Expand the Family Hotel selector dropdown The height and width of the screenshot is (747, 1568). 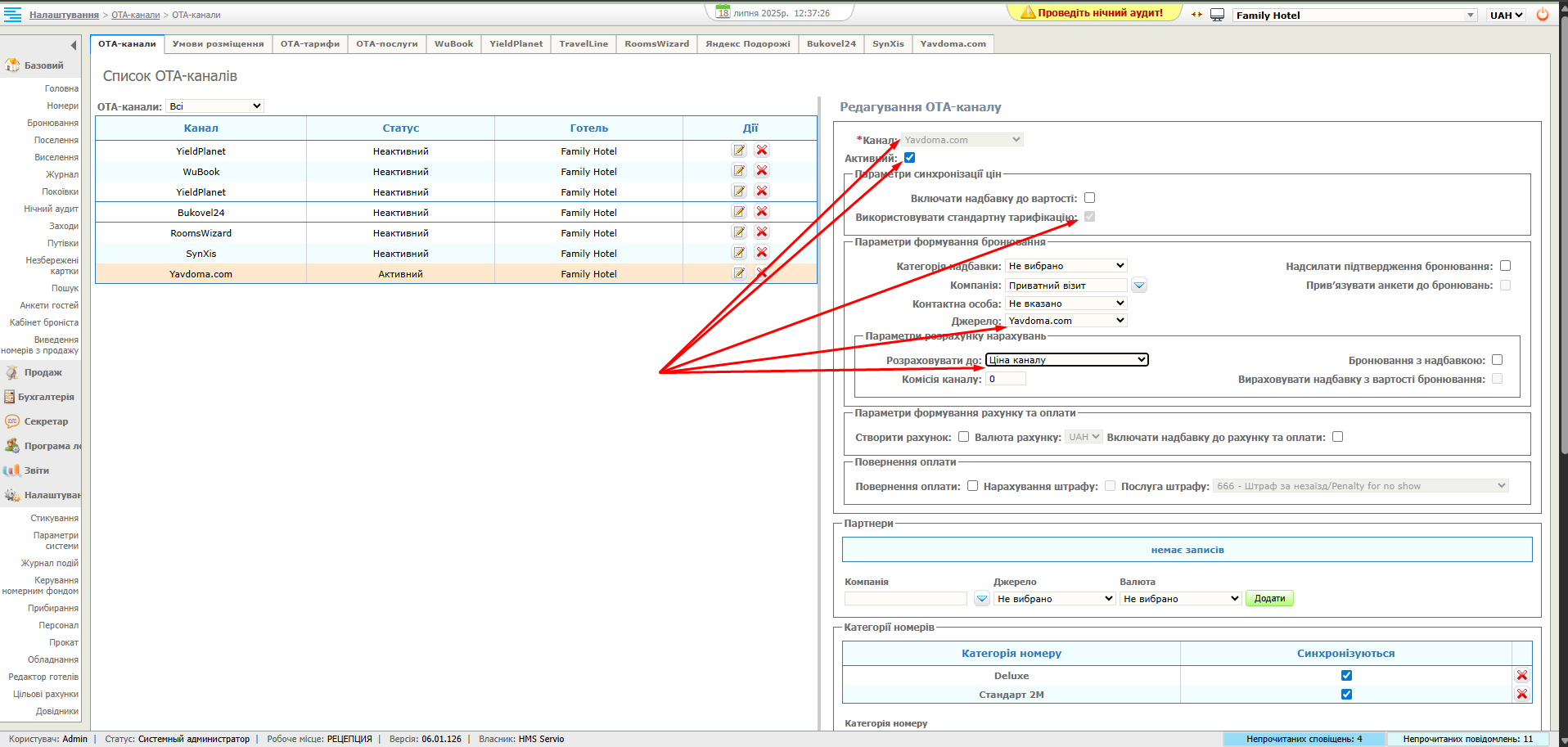coord(1470,16)
